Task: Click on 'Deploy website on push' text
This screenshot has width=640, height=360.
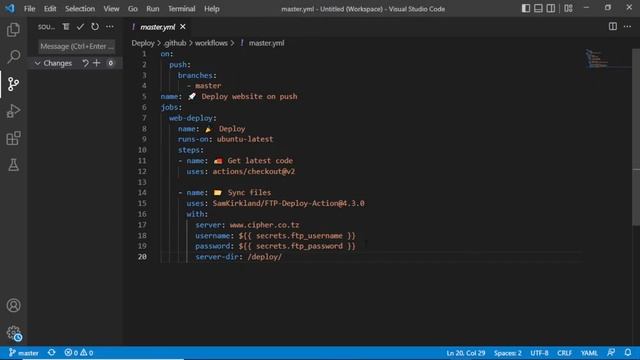Action: click(249, 96)
